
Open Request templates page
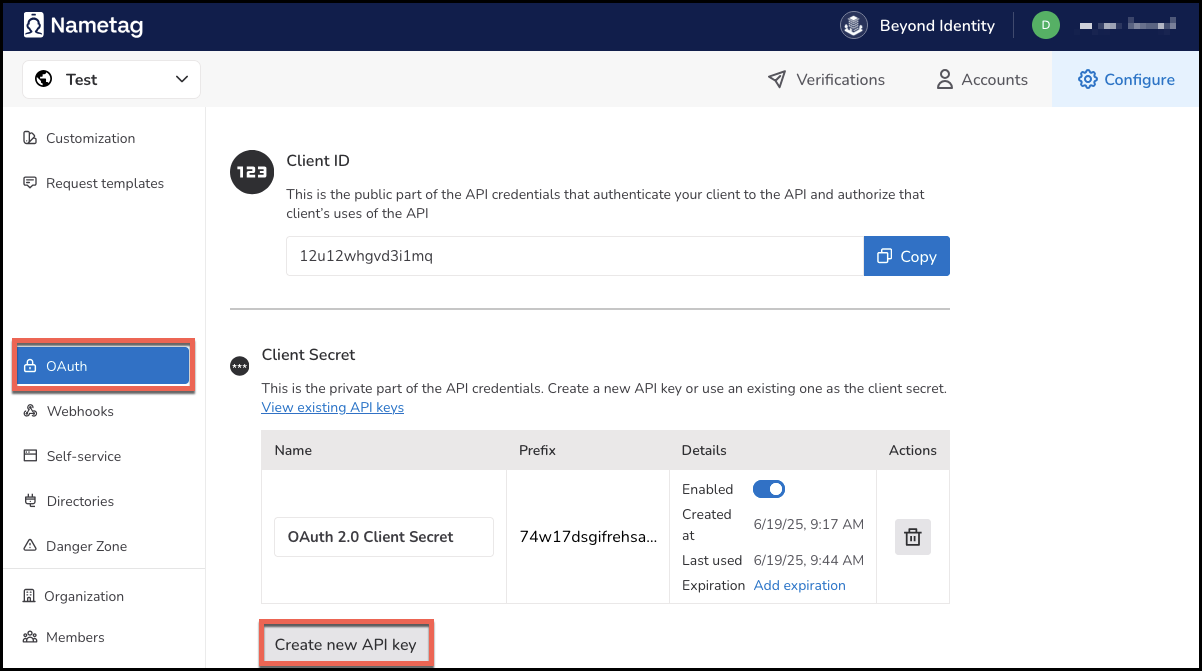tap(104, 183)
